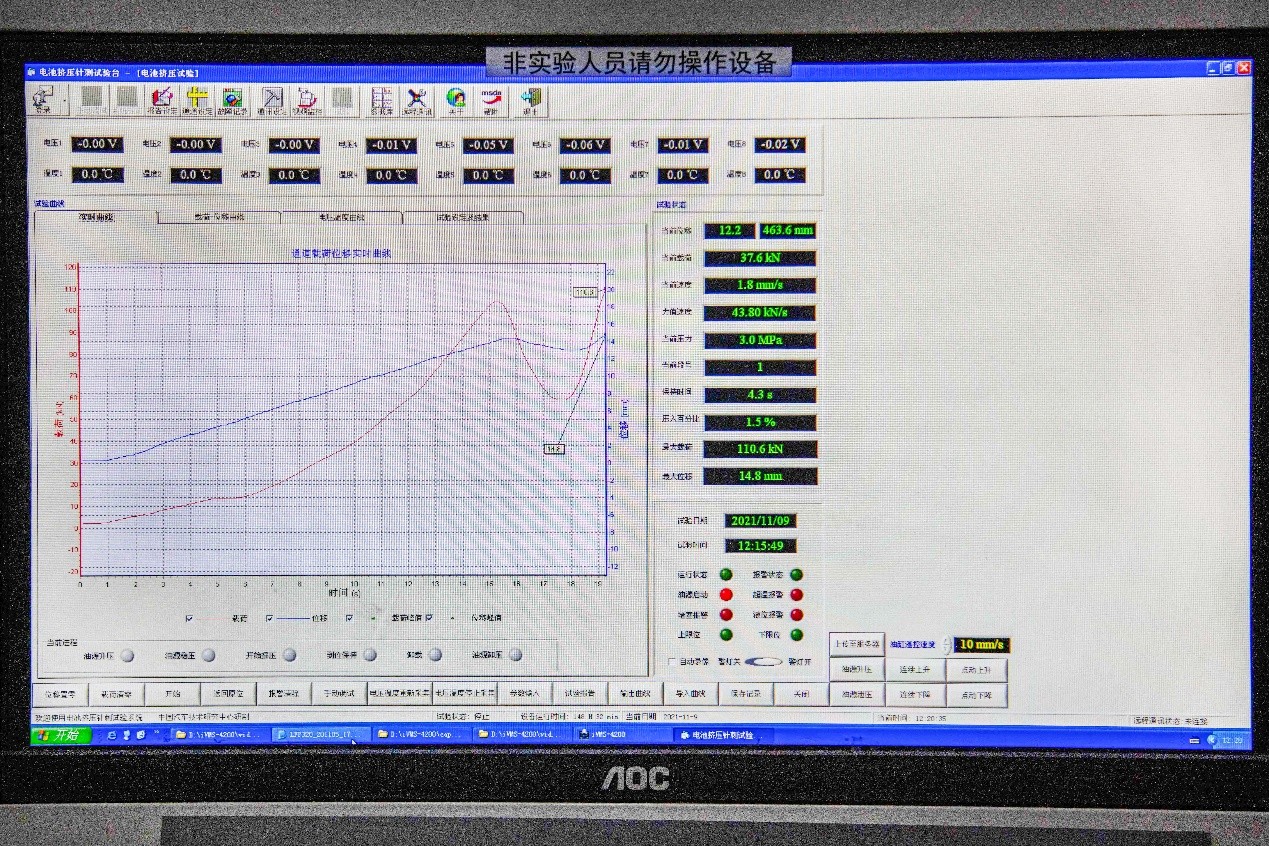Viewport: 1269px width, 846px height.
Task: Open the dropdown arrow beside 登录 icon
Action: tap(65, 100)
